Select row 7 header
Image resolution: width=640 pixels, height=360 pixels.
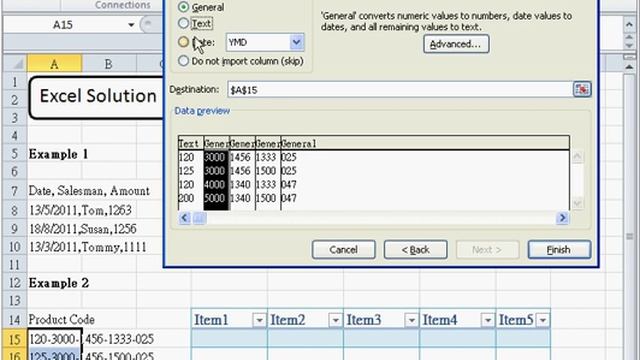15,191
